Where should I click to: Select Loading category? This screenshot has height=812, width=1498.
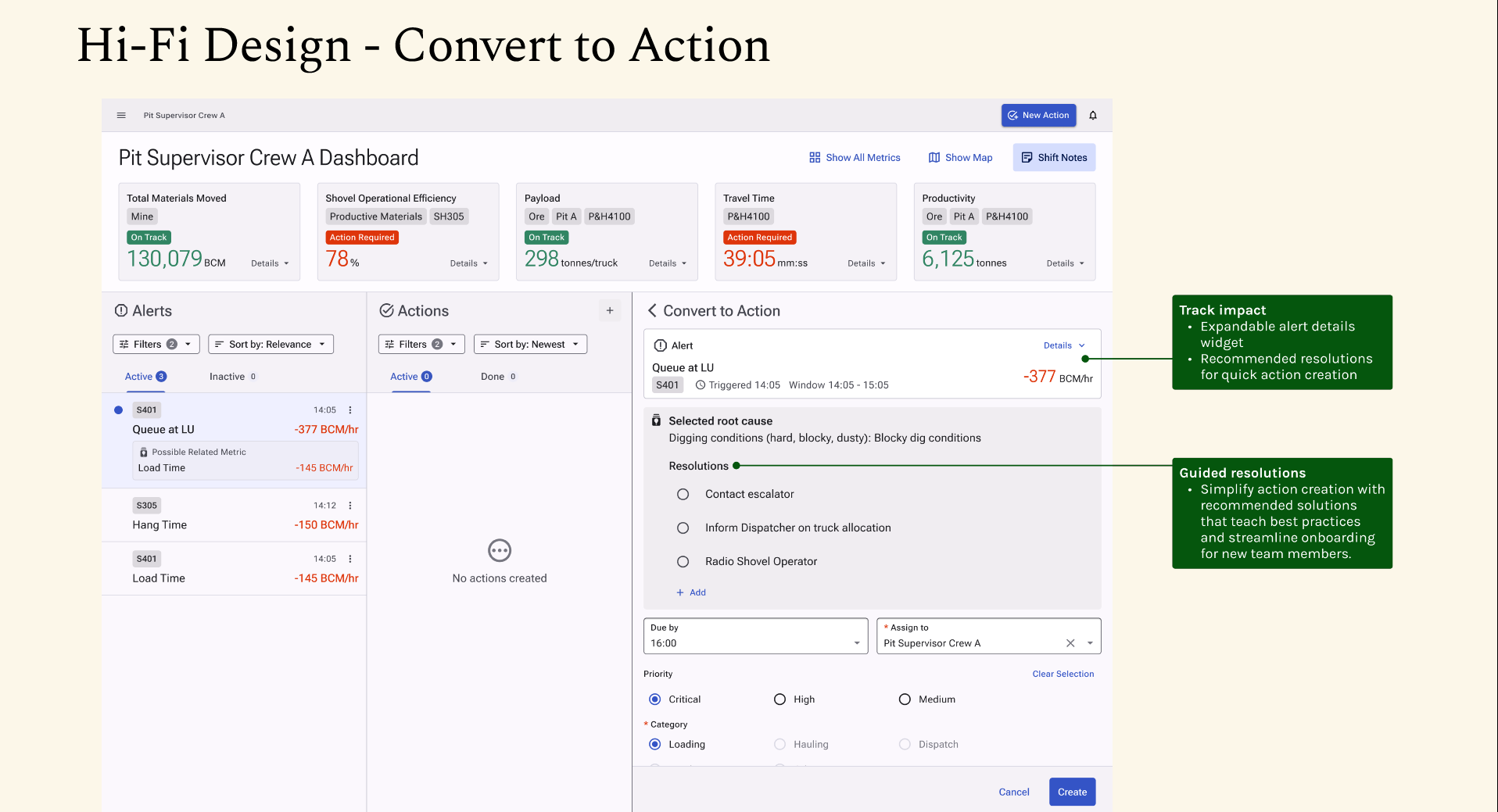pyautogui.click(x=655, y=744)
